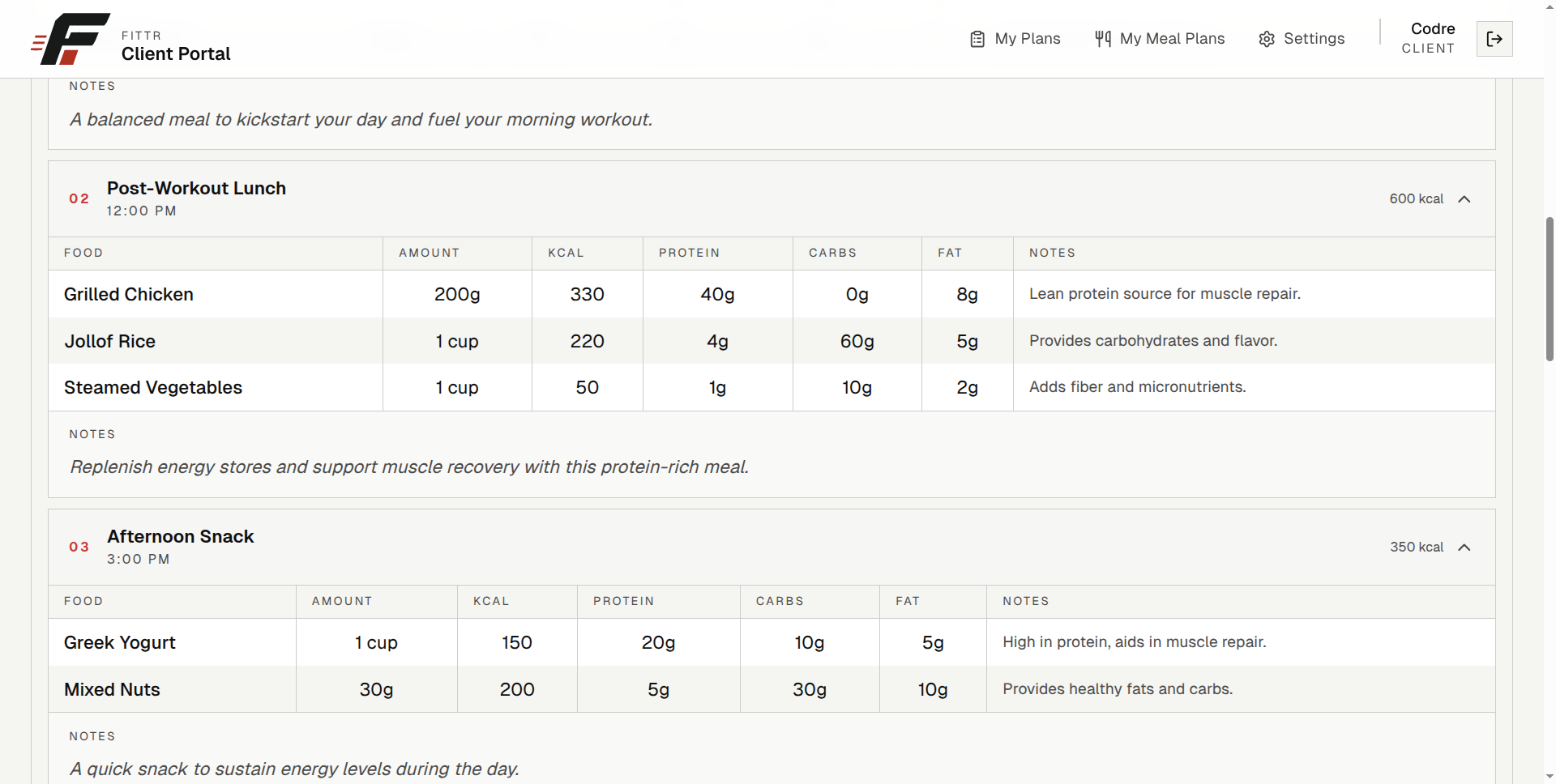The width and height of the screenshot is (1556, 784).
Task: Click the 200 kcal value for Mixed Nuts
Action: point(516,689)
